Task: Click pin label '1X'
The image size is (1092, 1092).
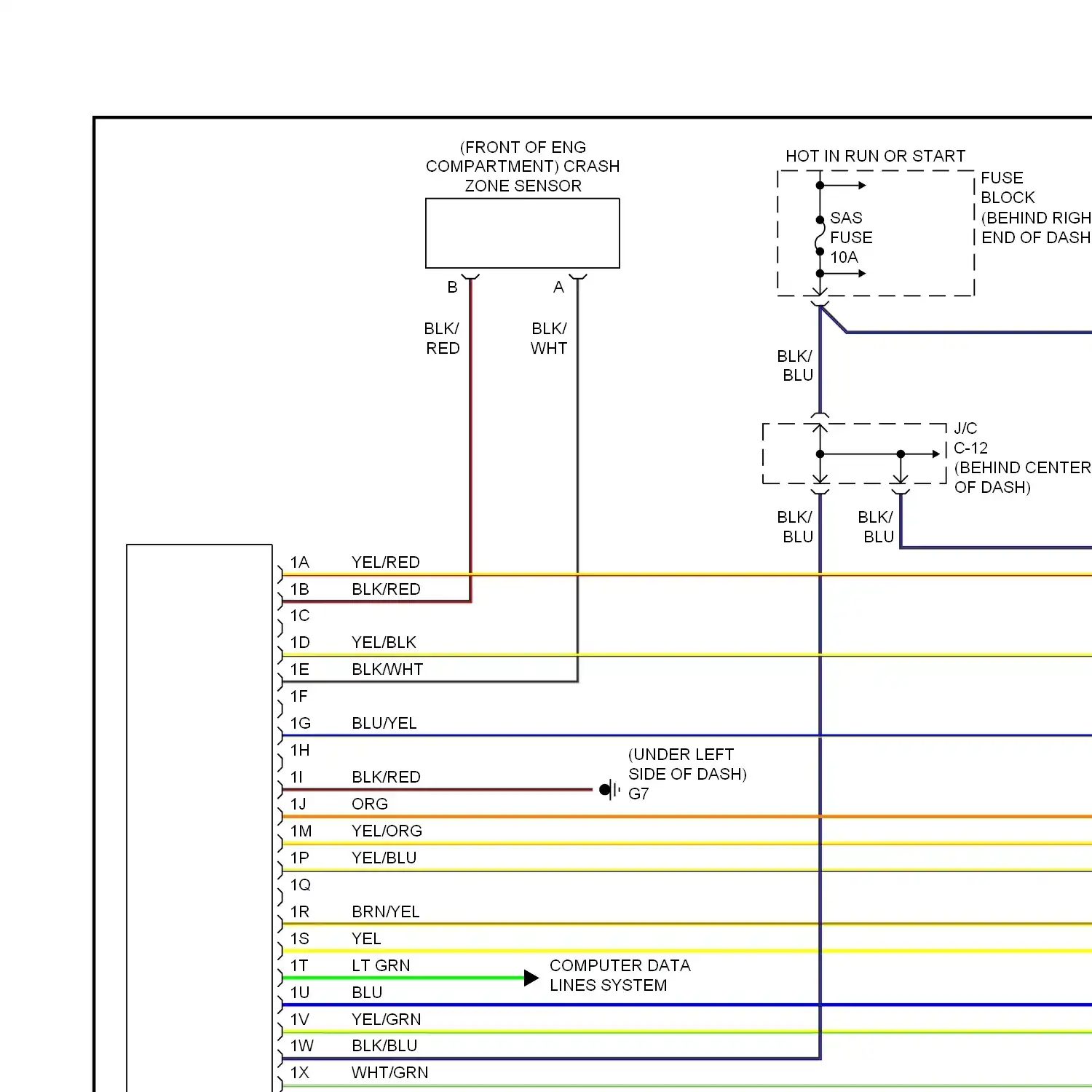Action: click(300, 1073)
